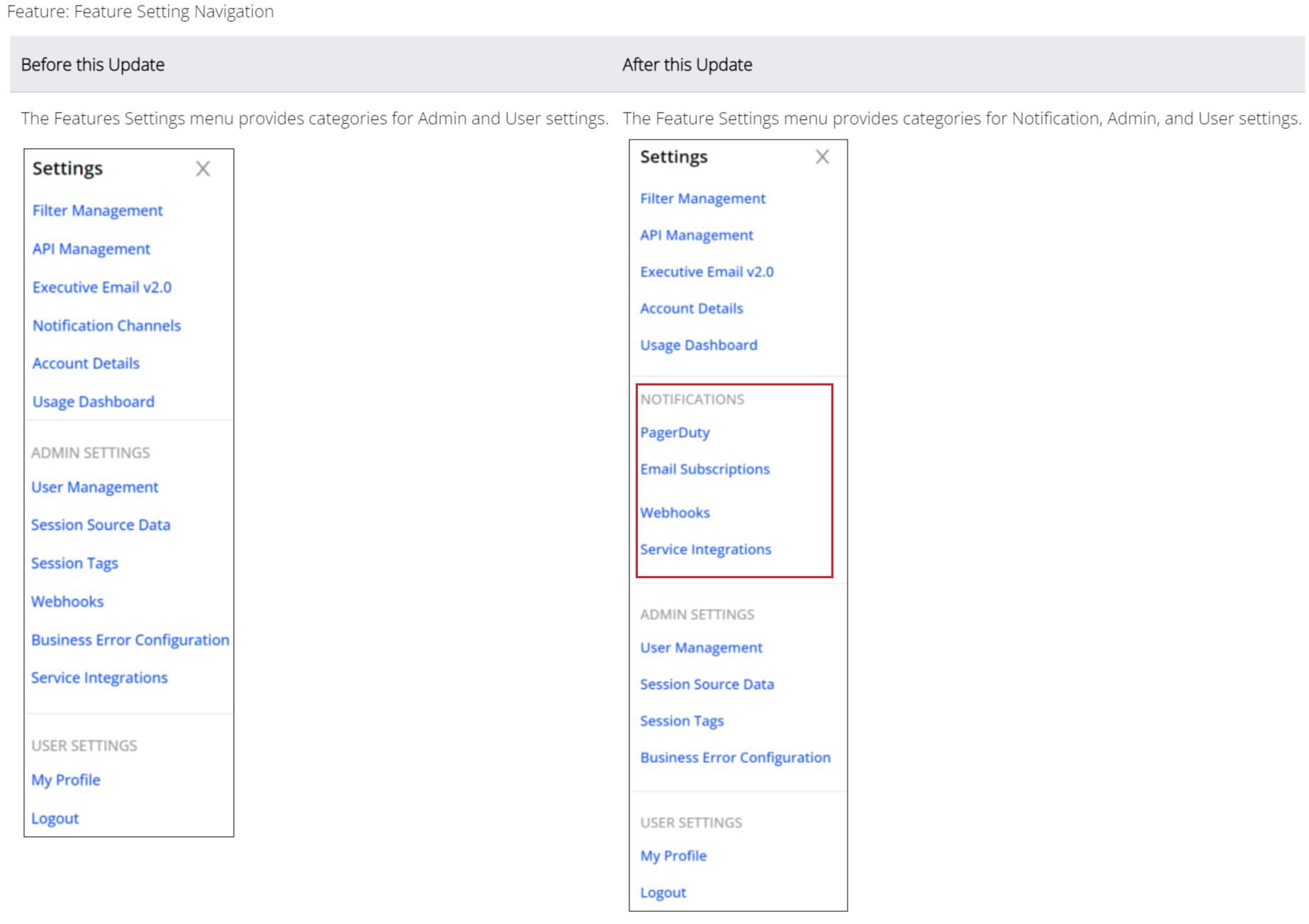Click Webhooks under left Admin Settings
The height and width of the screenshot is (924, 1309).
(x=67, y=602)
